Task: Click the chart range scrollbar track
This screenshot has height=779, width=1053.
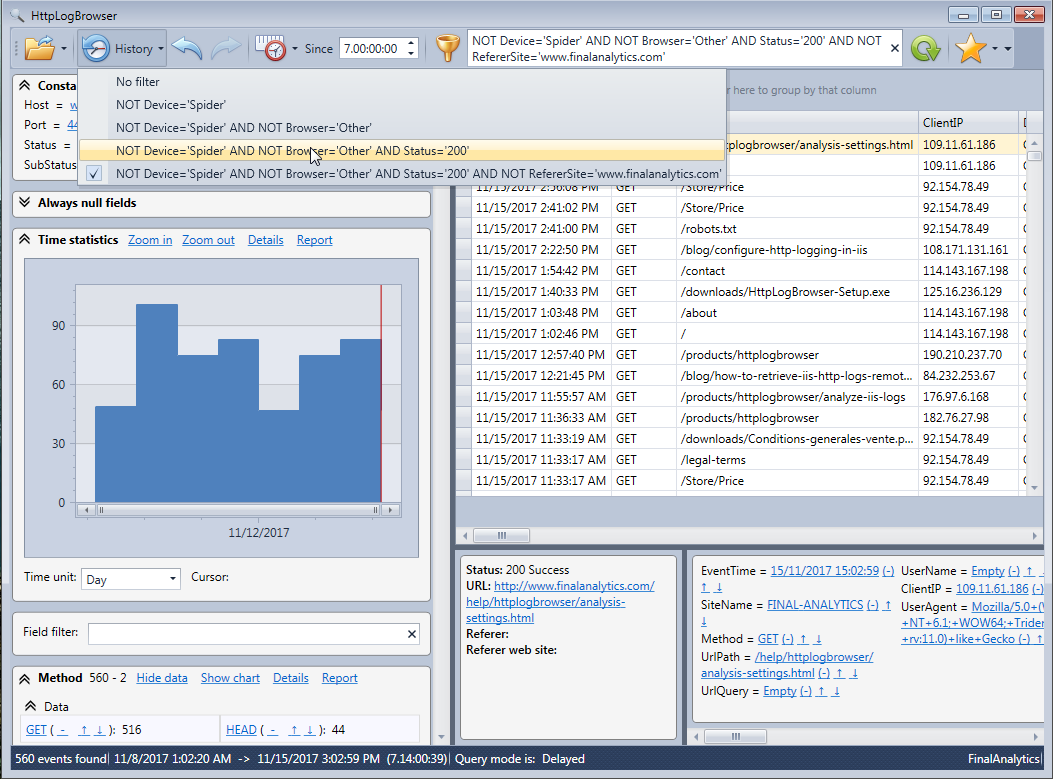Action: coord(238,510)
